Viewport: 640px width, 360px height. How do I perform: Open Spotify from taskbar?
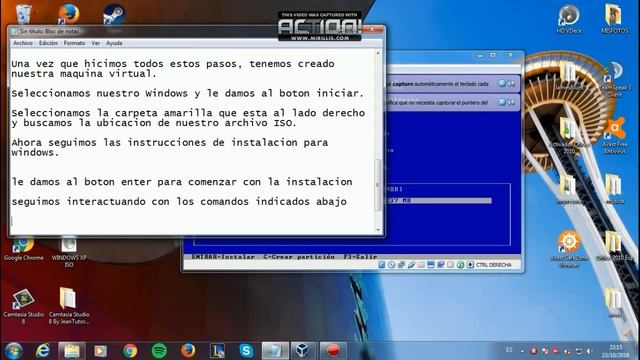pyautogui.click(x=159, y=351)
